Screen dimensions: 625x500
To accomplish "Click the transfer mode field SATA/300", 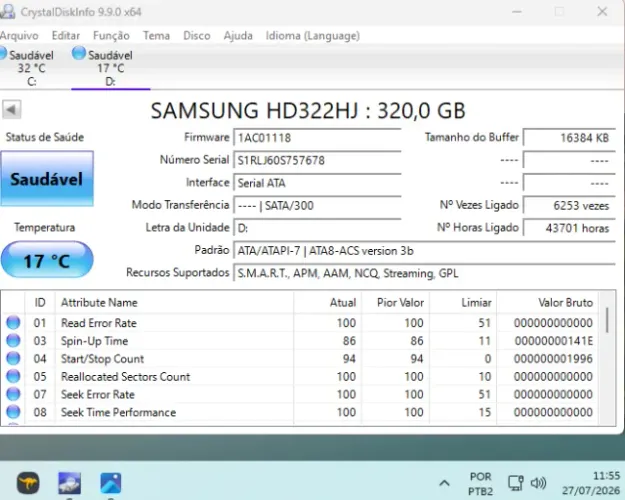I will 317,206.
